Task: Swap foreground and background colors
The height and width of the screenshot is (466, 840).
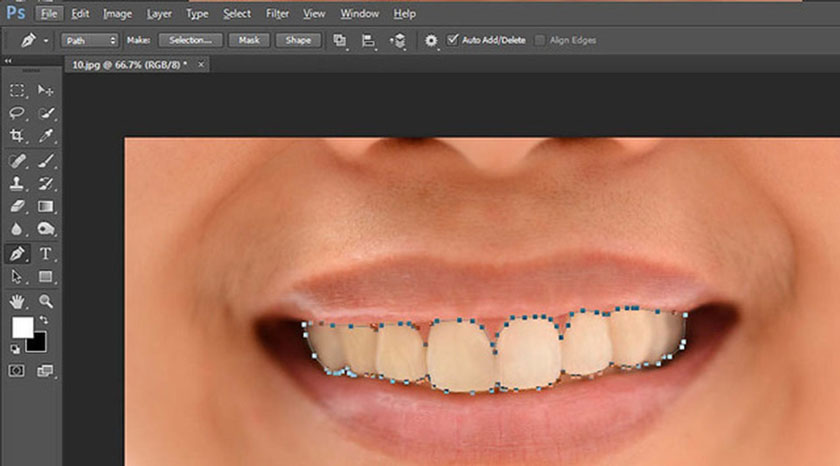Action: 43,320
